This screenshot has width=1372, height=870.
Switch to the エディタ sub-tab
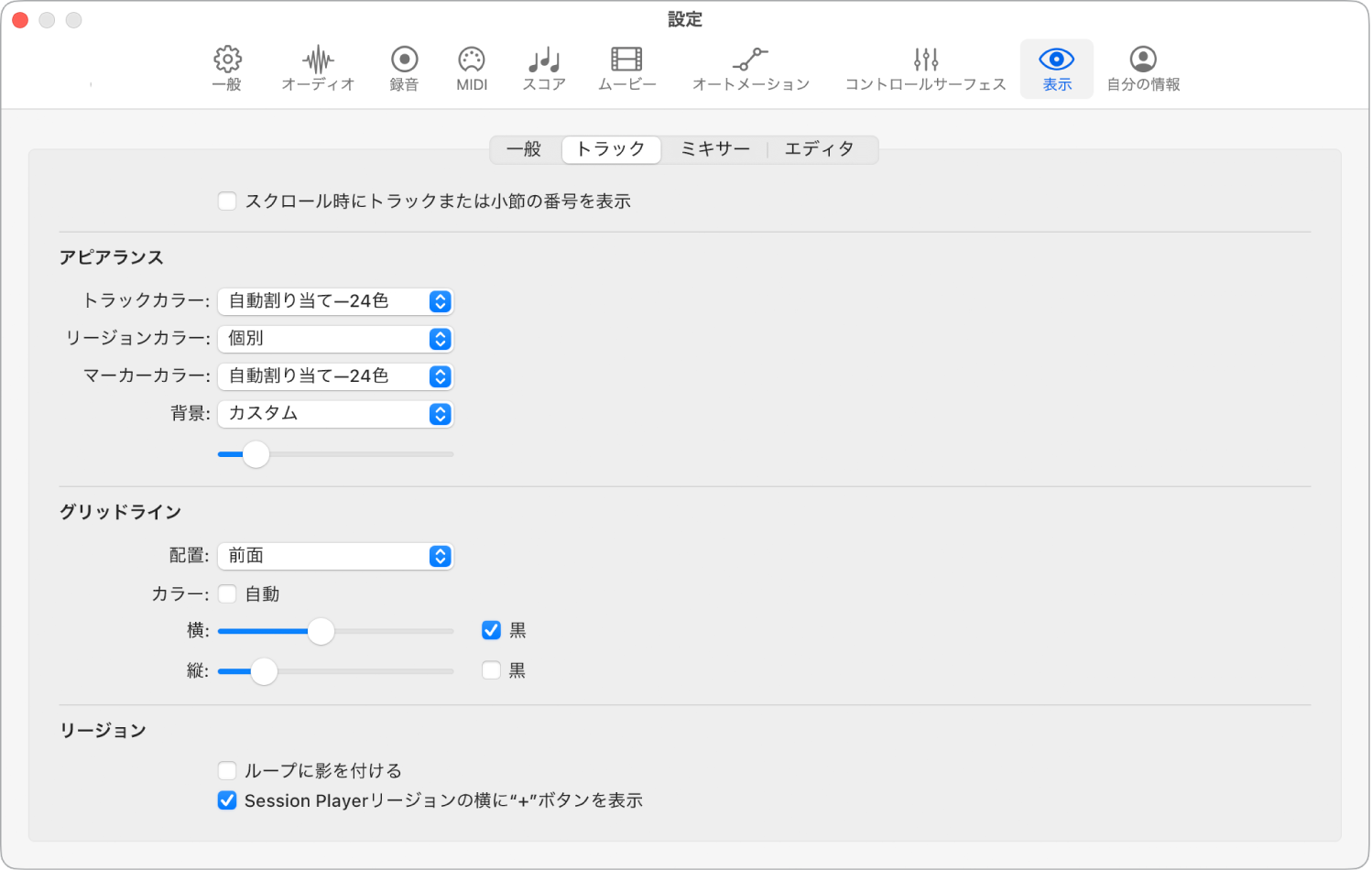point(820,149)
